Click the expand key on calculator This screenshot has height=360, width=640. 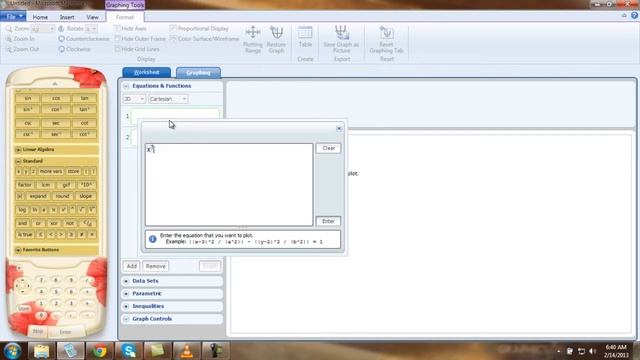point(38,196)
